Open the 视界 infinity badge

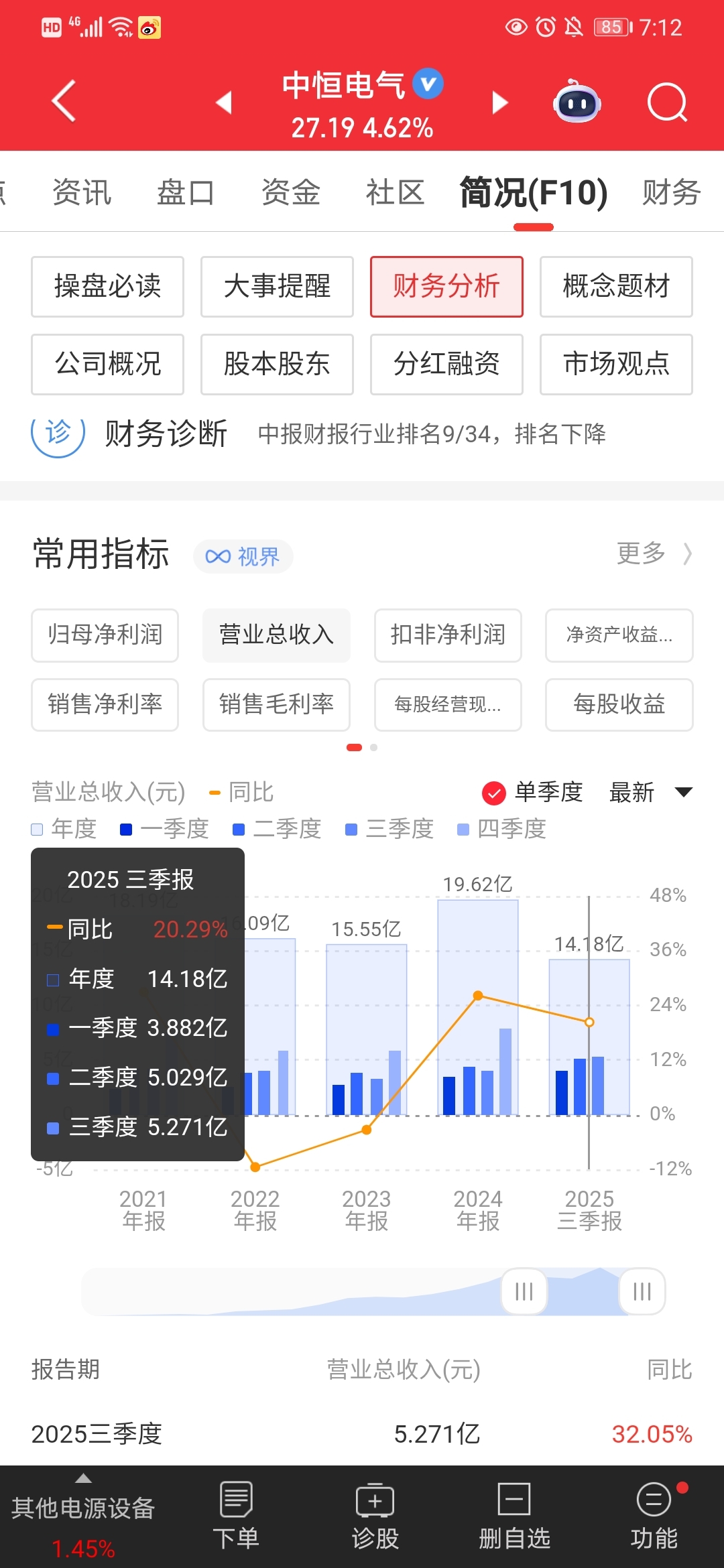click(243, 556)
